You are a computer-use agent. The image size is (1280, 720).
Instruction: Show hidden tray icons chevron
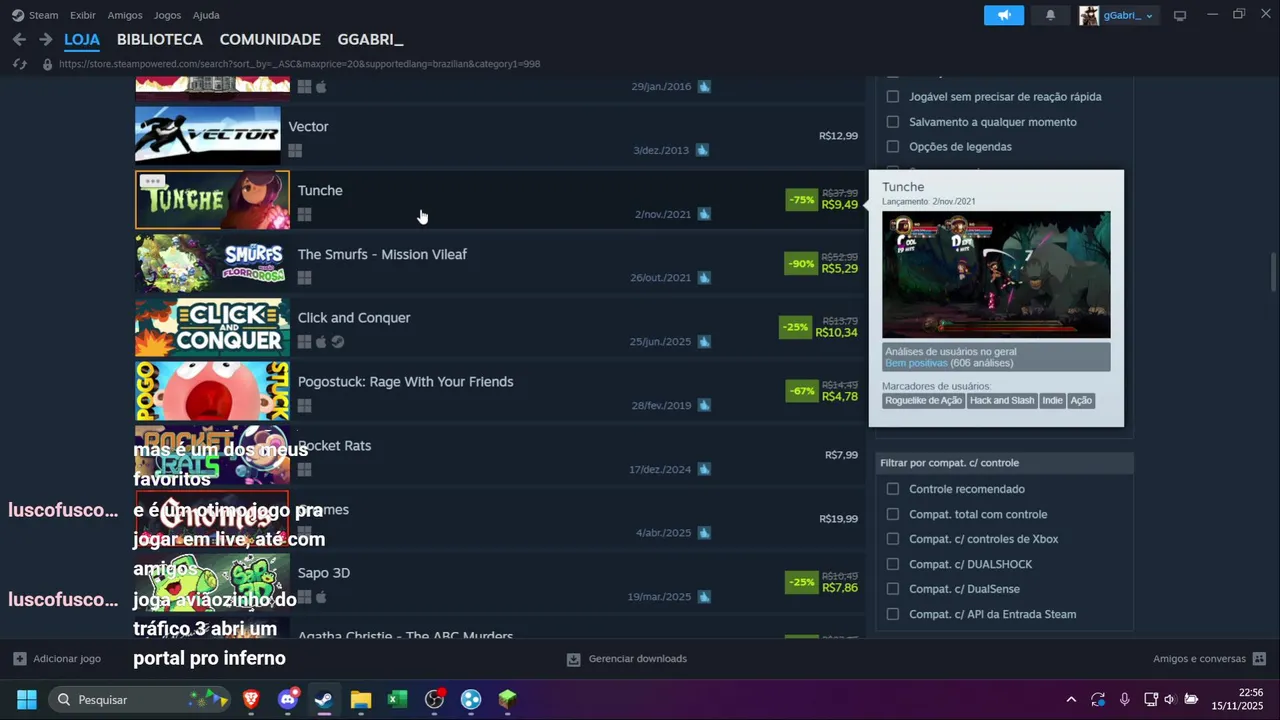tap(1071, 699)
